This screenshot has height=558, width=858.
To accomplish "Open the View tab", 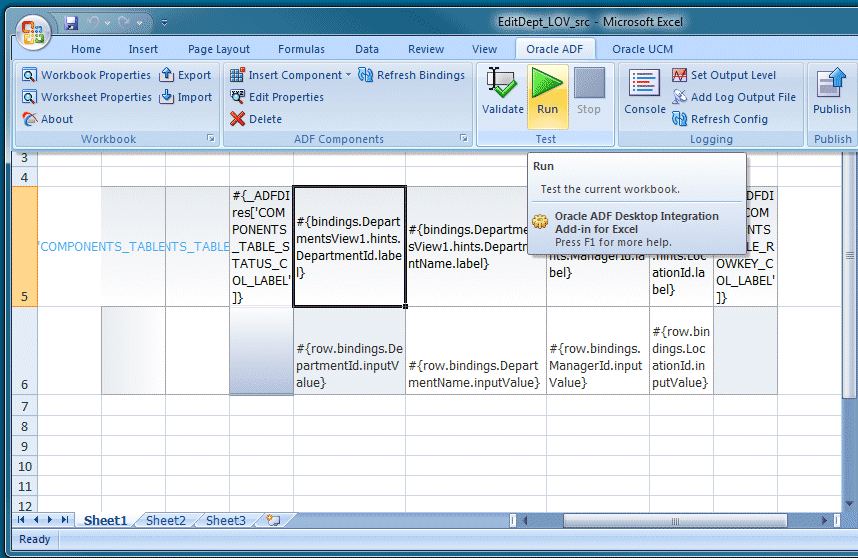I will (x=484, y=49).
